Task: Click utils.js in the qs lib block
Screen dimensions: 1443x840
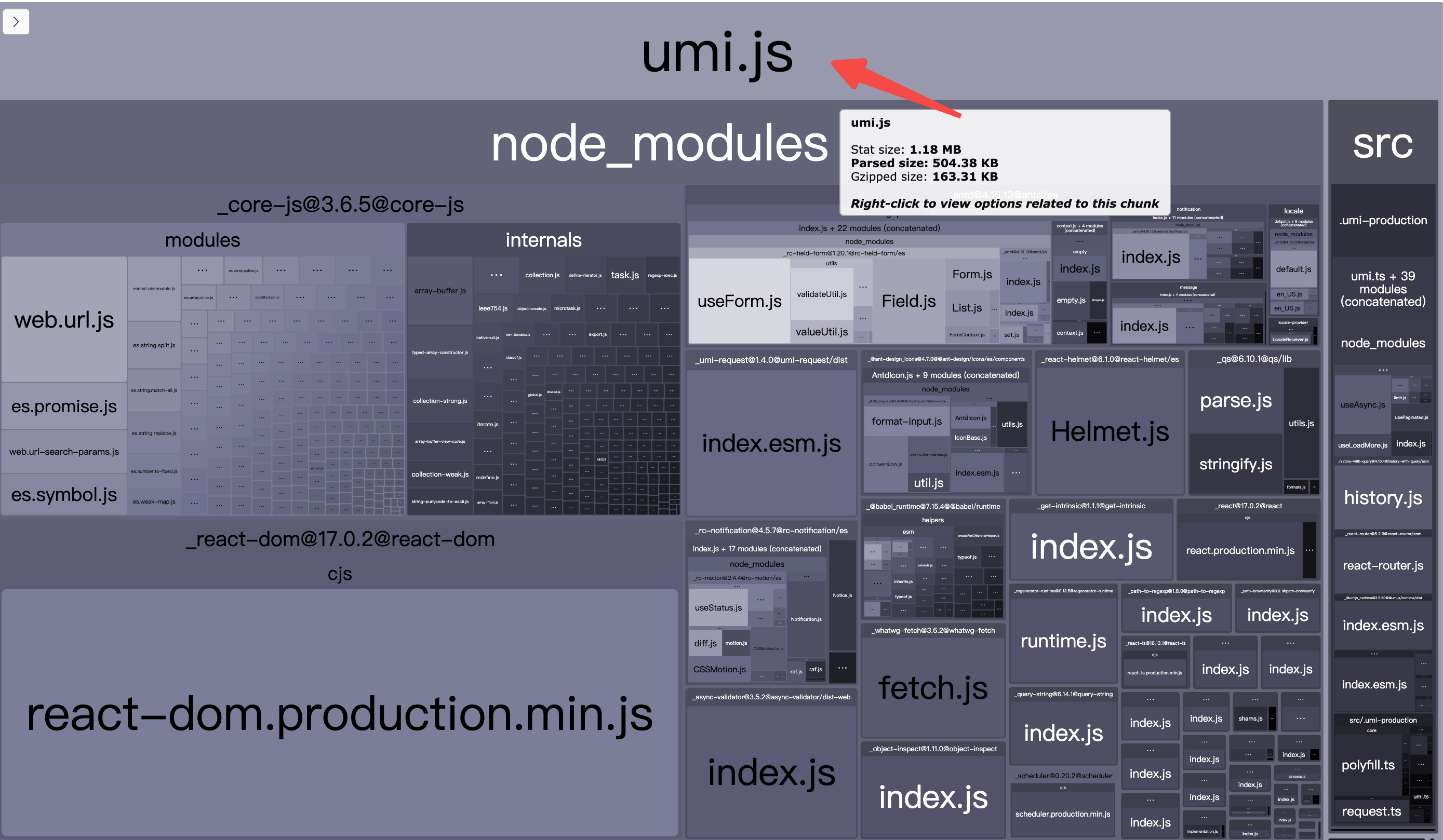Action: pos(1301,424)
